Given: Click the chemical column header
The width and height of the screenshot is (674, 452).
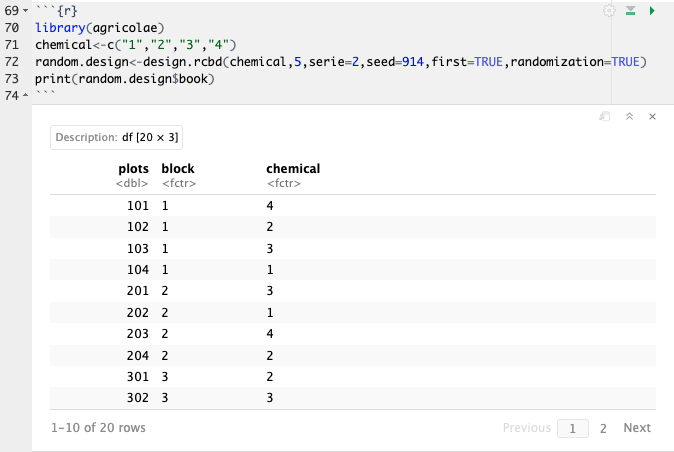Looking at the screenshot, I should coord(293,169).
